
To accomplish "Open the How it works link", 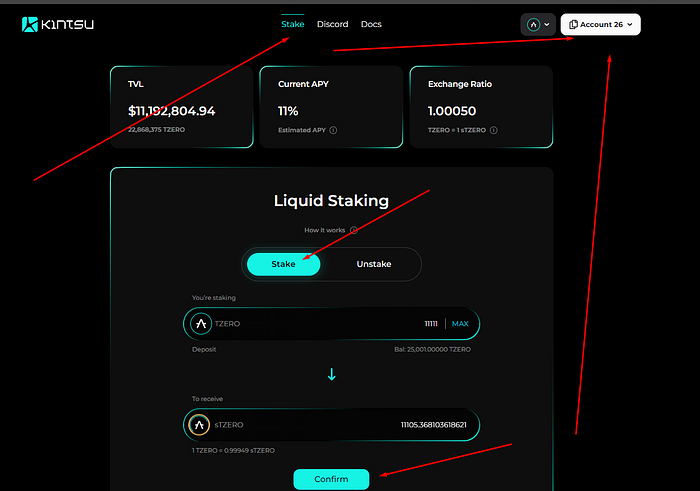I will 325,230.
